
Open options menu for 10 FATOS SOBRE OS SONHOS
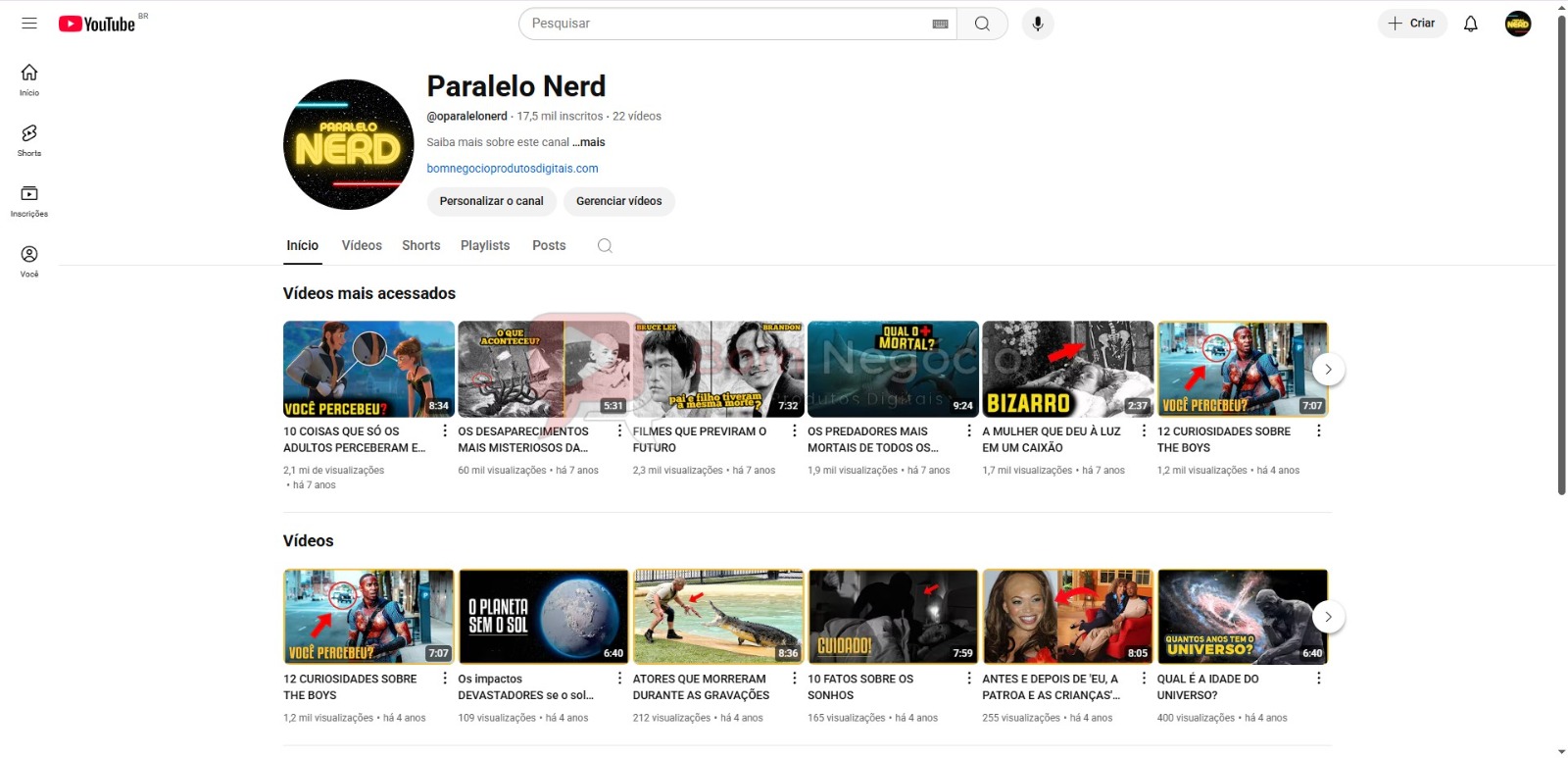(969, 678)
